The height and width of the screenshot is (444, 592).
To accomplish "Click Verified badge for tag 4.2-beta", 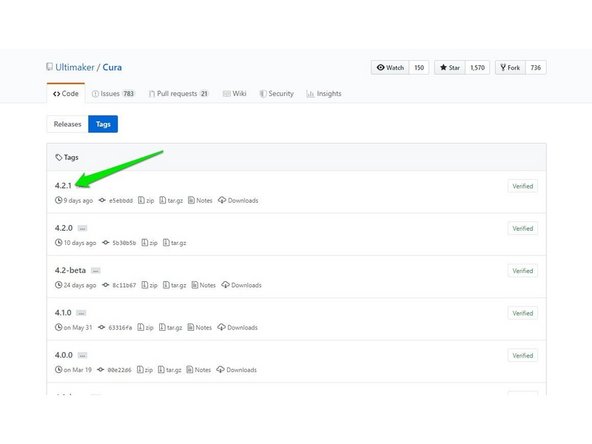I will (523, 271).
